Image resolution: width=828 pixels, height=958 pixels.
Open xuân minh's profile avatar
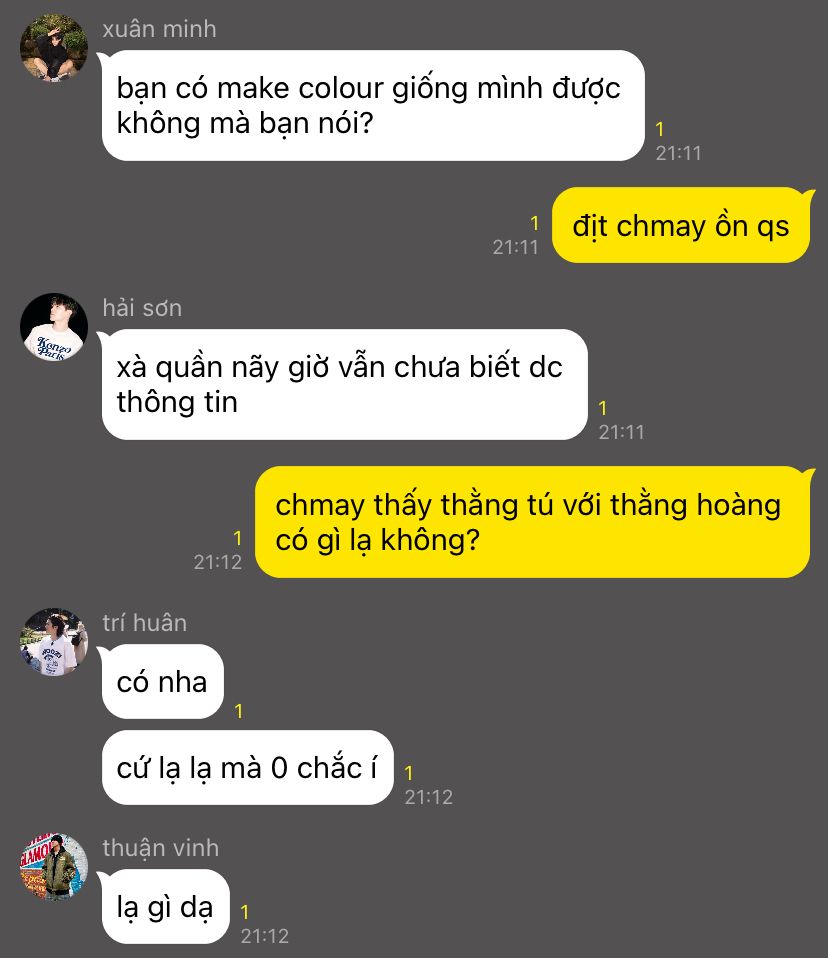54,48
